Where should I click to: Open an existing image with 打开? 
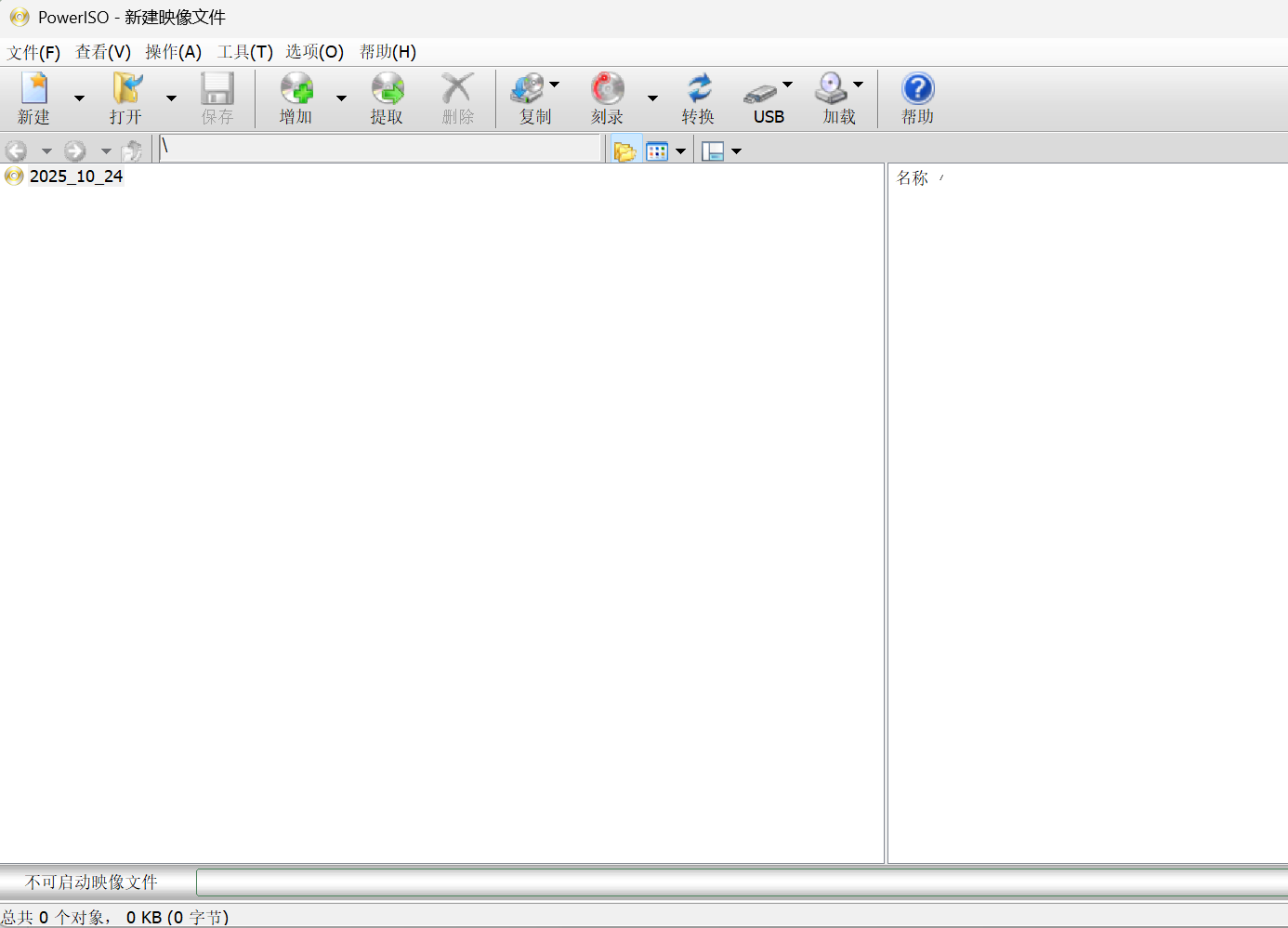[125, 98]
